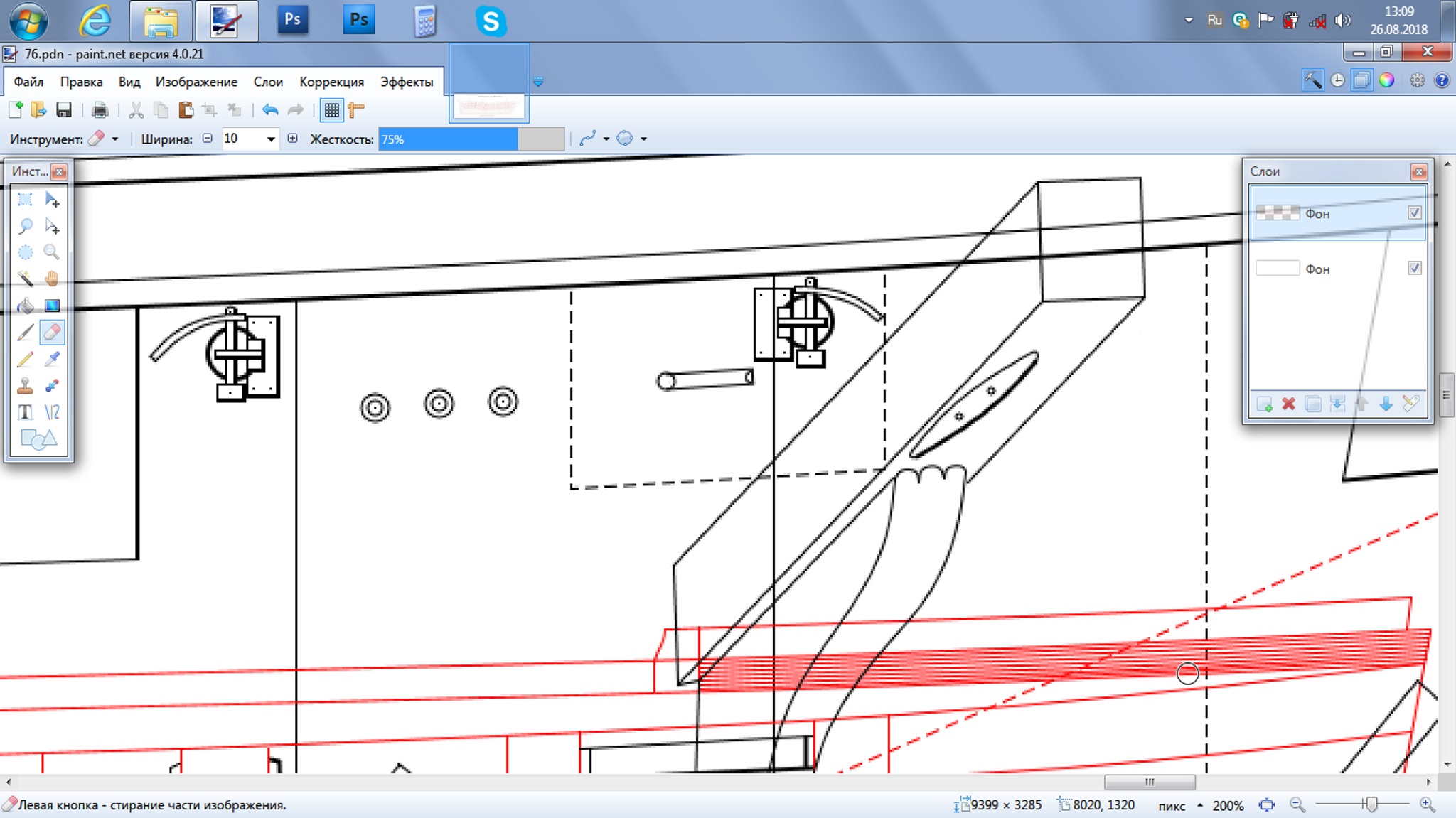Click the Paste clipboard icon
The height and width of the screenshot is (818, 1456).
click(x=186, y=109)
